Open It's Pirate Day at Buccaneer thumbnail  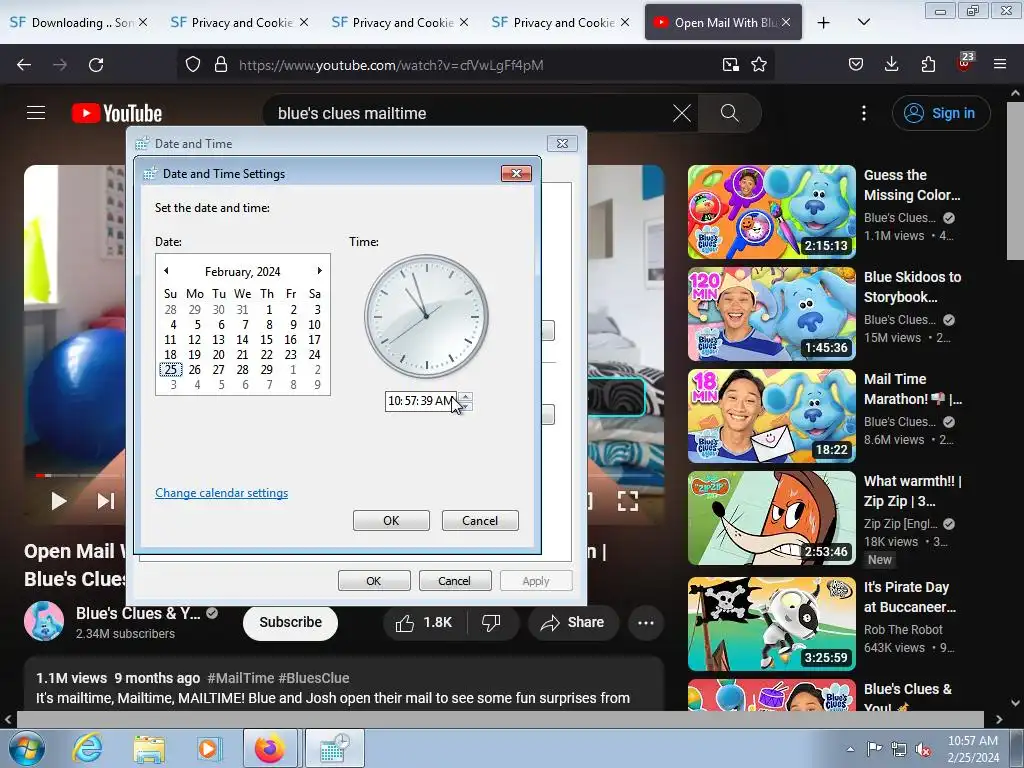(771, 624)
